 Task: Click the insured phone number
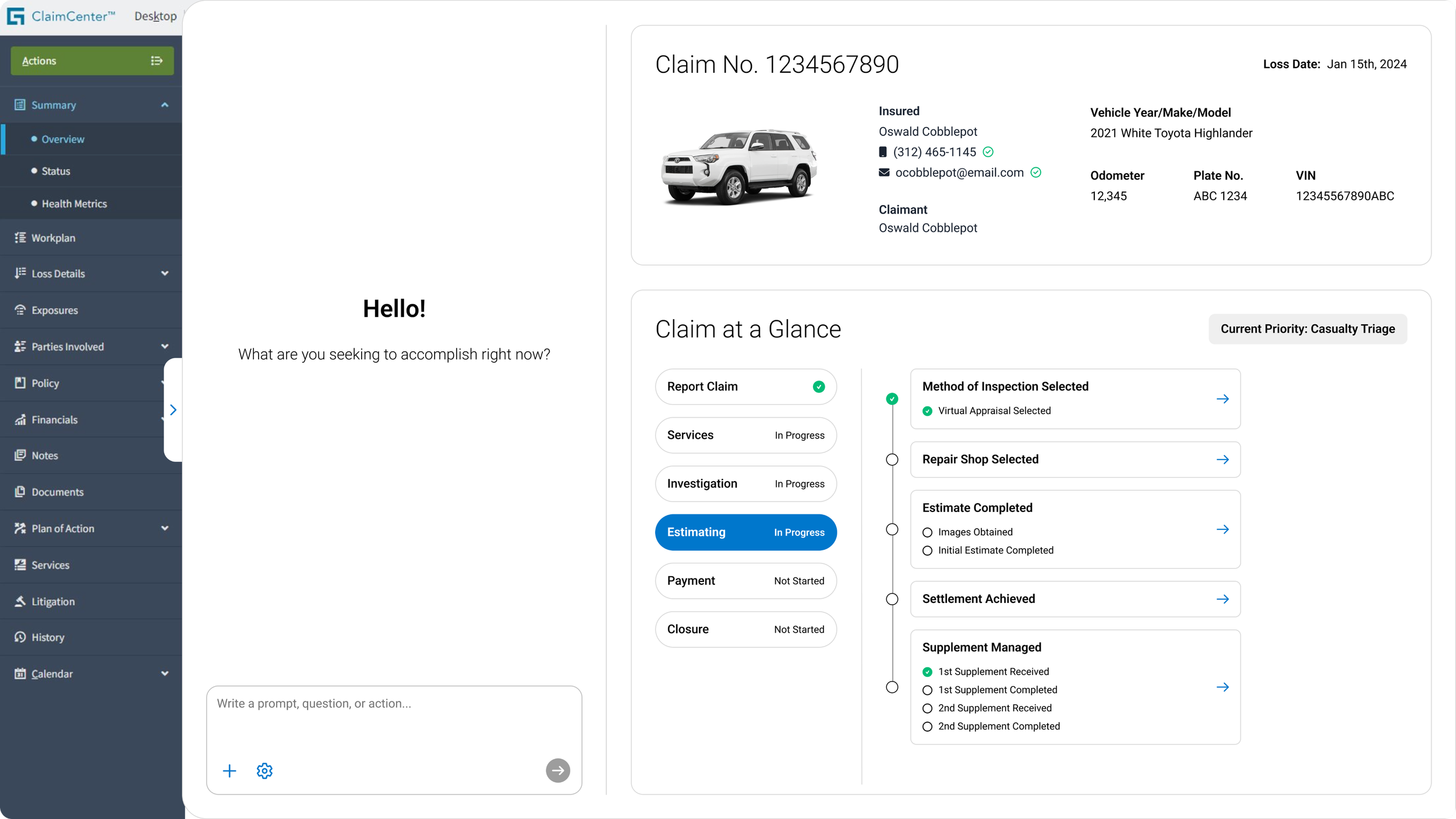(935, 152)
